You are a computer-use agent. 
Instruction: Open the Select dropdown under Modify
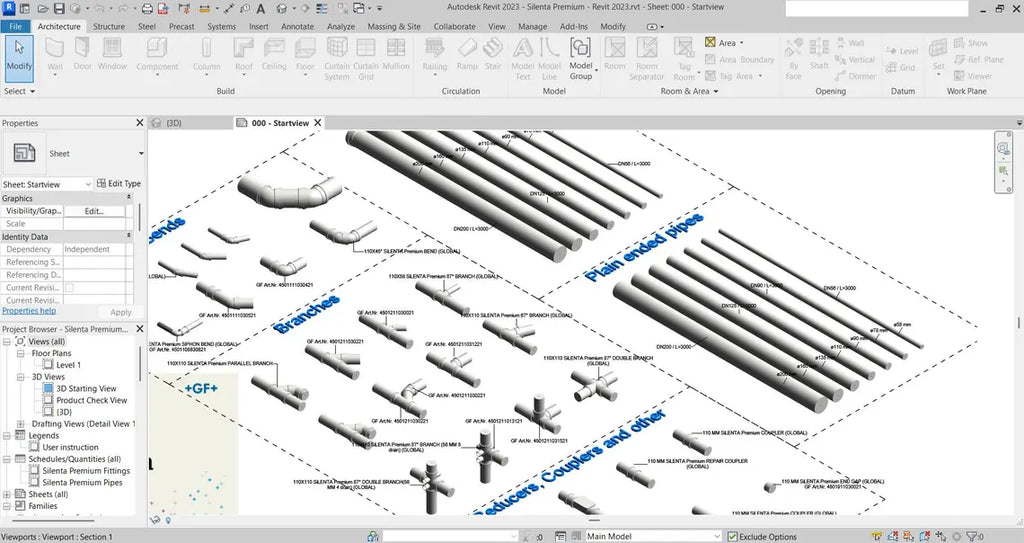(x=19, y=91)
